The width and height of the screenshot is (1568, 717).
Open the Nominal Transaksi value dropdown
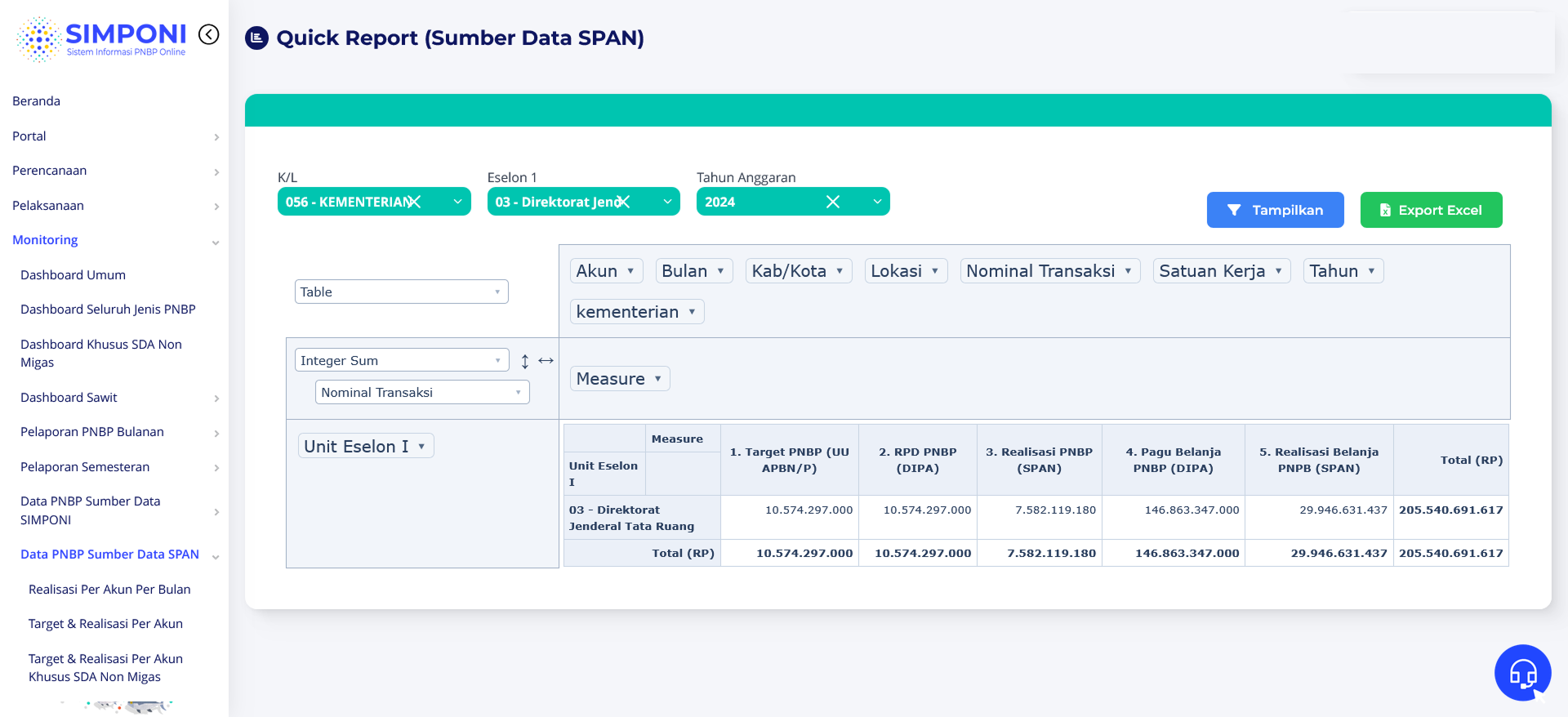[x=421, y=392]
